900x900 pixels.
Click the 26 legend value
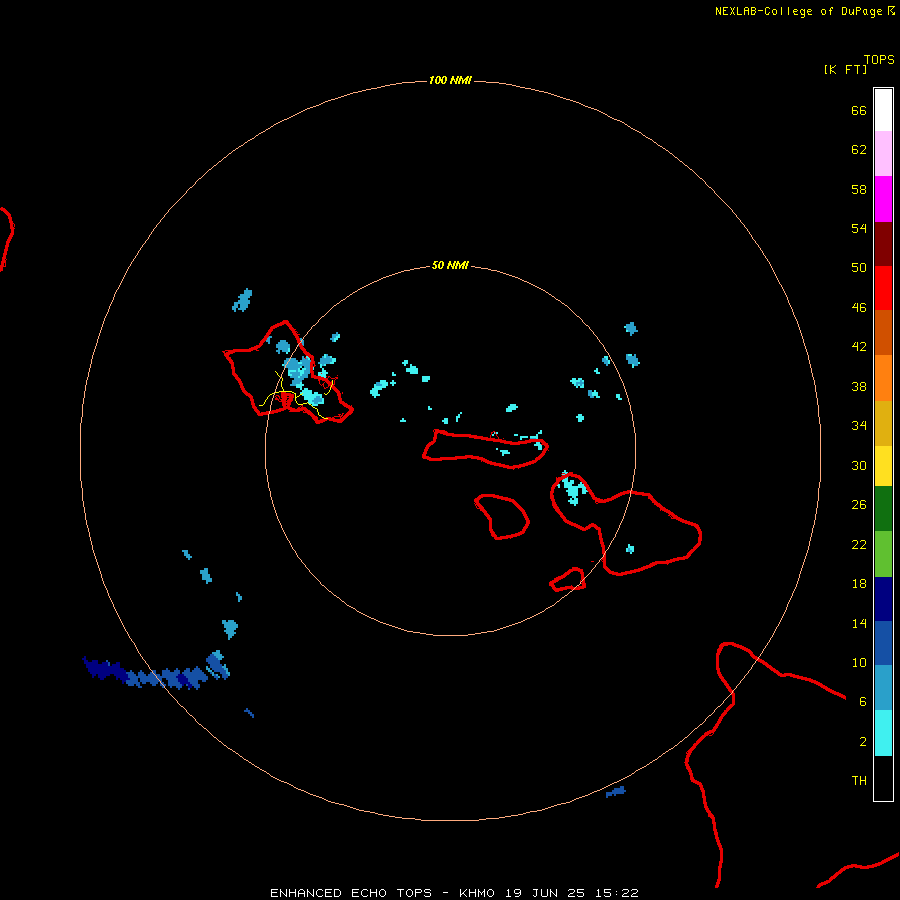coord(859,504)
